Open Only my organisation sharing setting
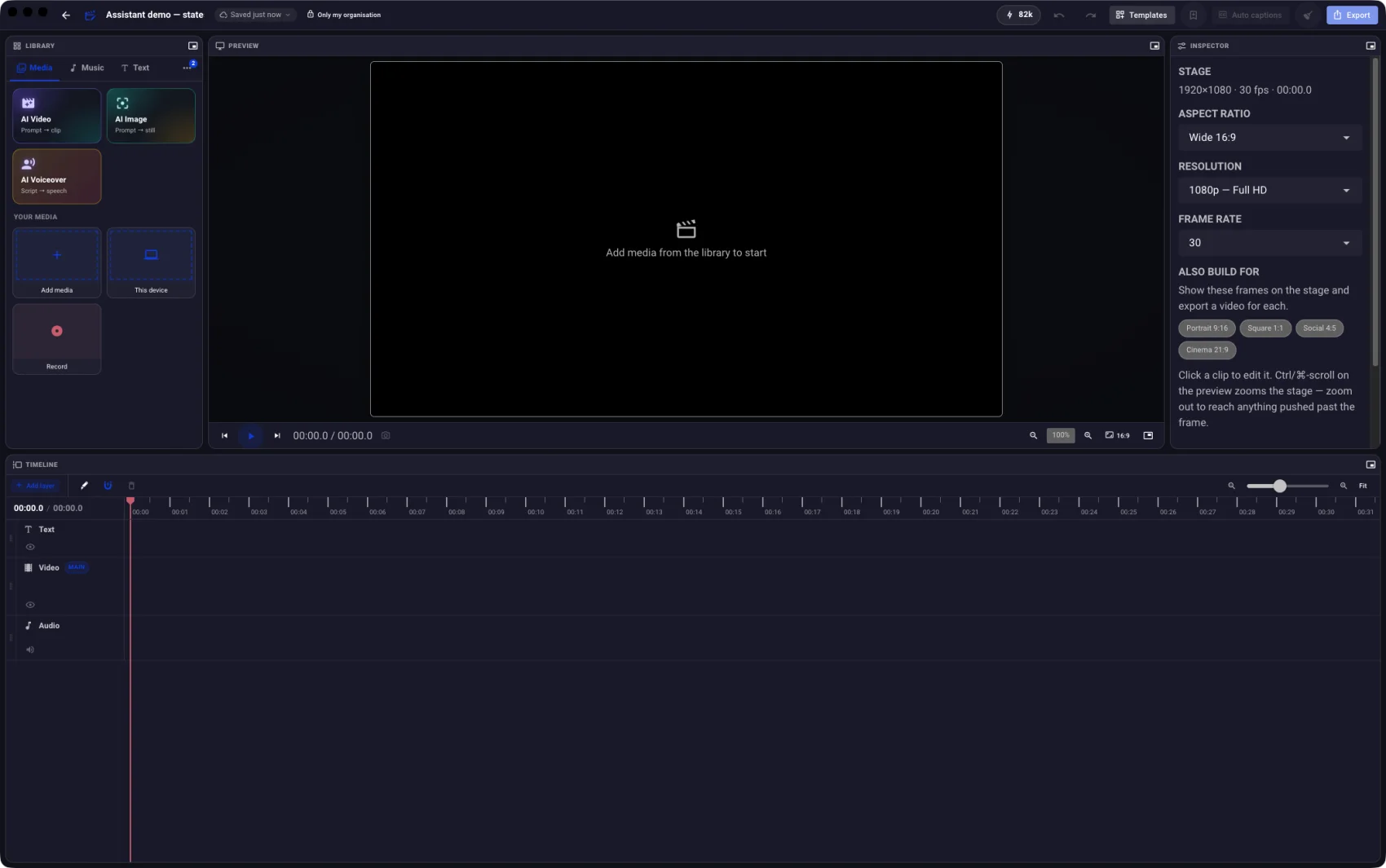Image resolution: width=1386 pixels, height=868 pixels. [x=344, y=15]
